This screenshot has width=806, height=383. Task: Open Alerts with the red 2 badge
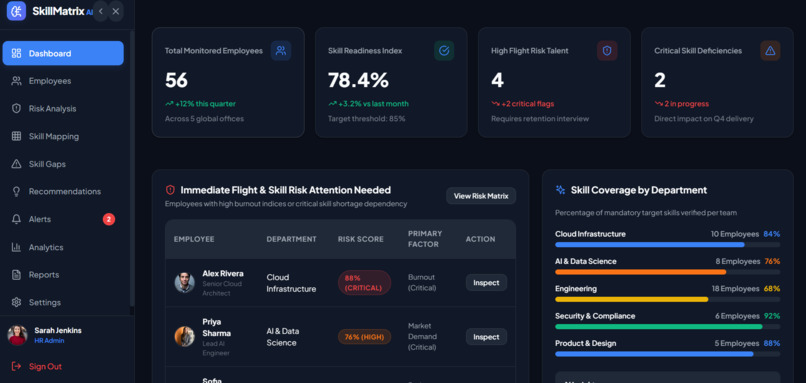63,220
